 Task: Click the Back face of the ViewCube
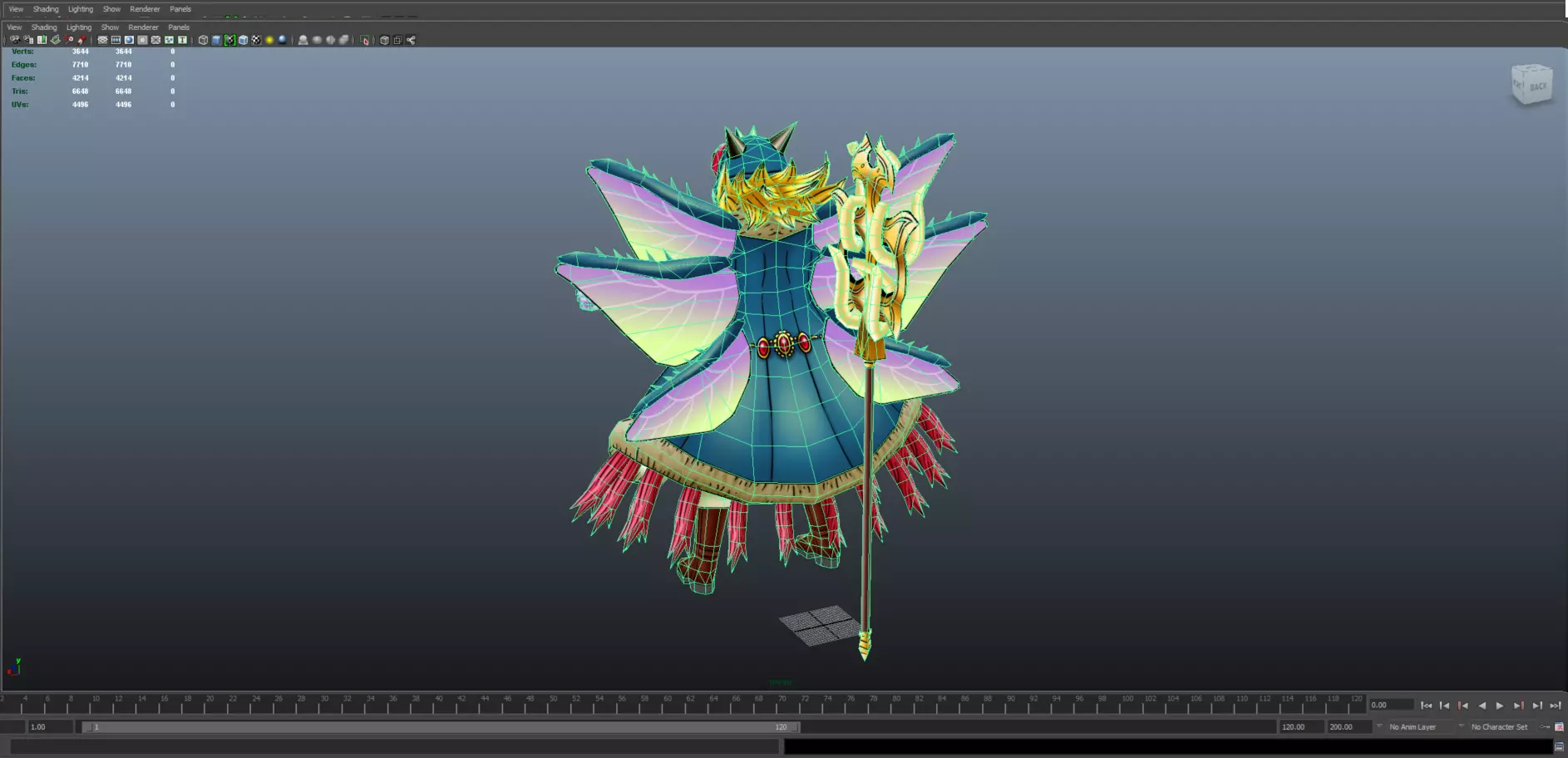pos(1538,86)
